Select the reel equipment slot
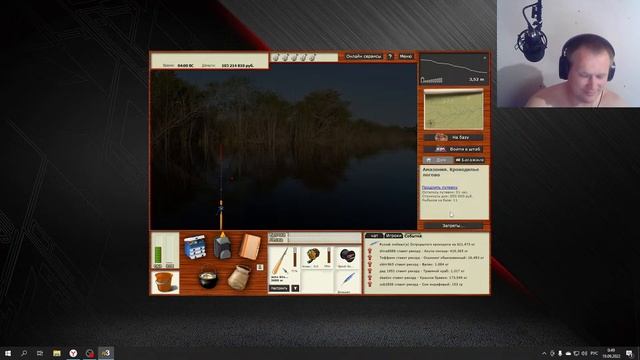The width and height of the screenshot is (640, 360). (313, 256)
